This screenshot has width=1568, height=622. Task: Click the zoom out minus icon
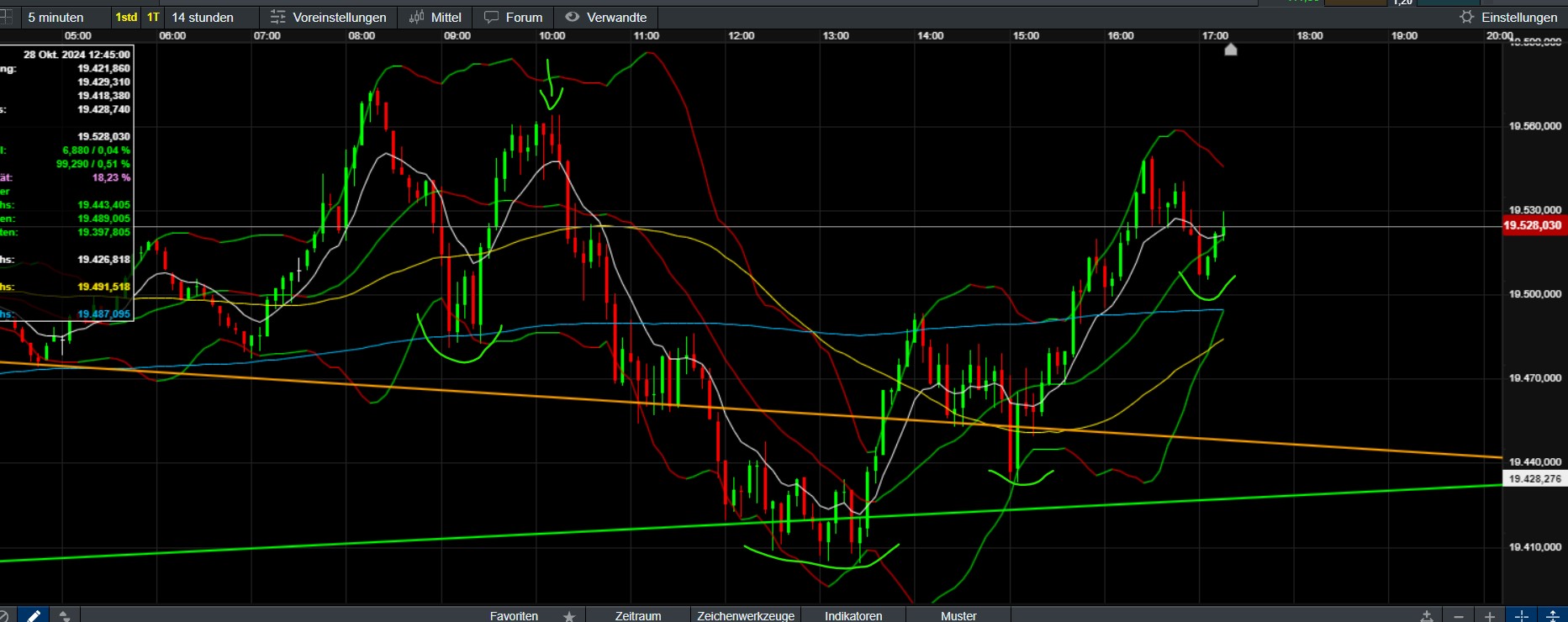pos(1459,616)
